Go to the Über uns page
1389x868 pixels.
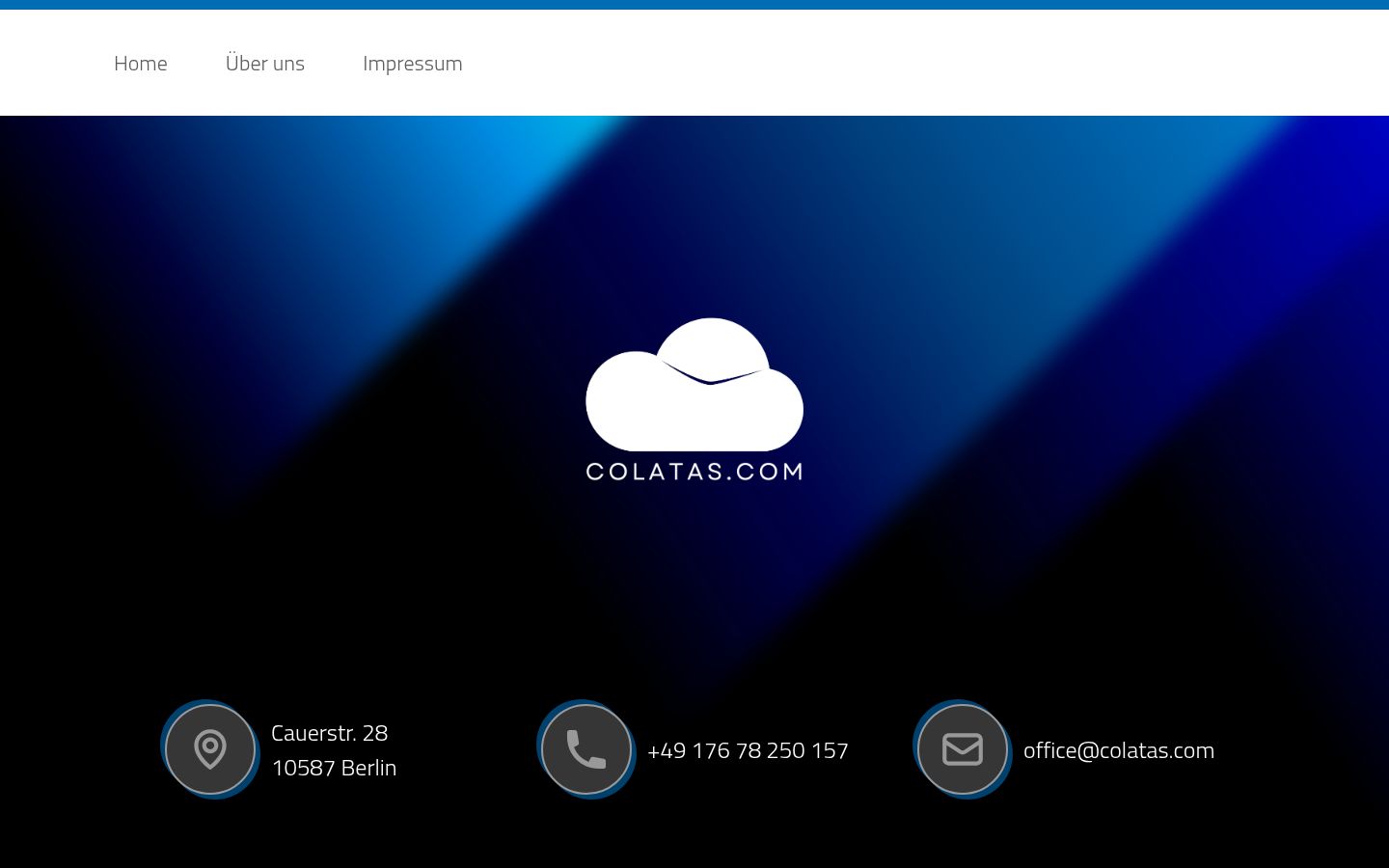point(265,63)
